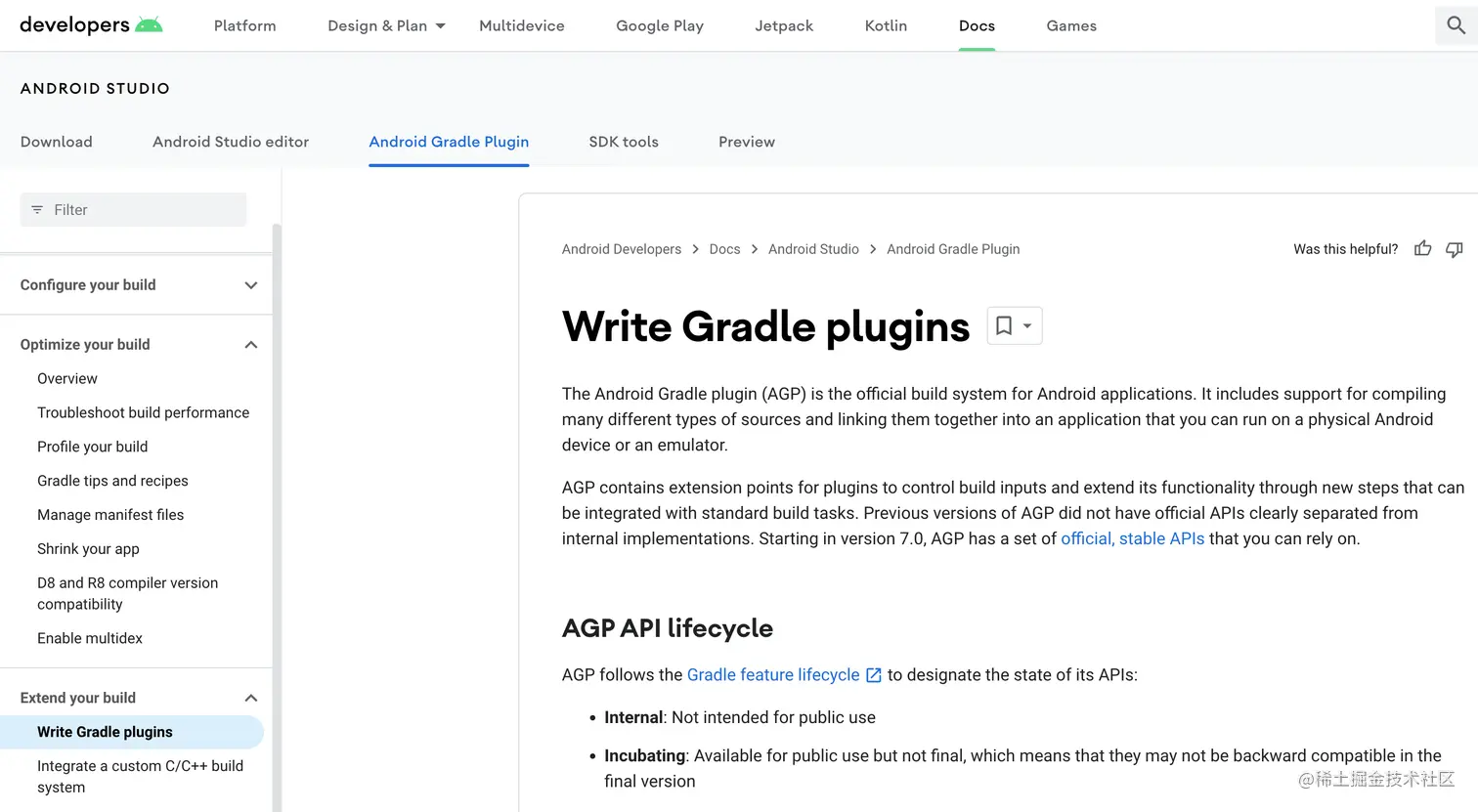1478x812 pixels.
Task: Open Integrate a custom C/C++ build system
Action: click(140, 777)
